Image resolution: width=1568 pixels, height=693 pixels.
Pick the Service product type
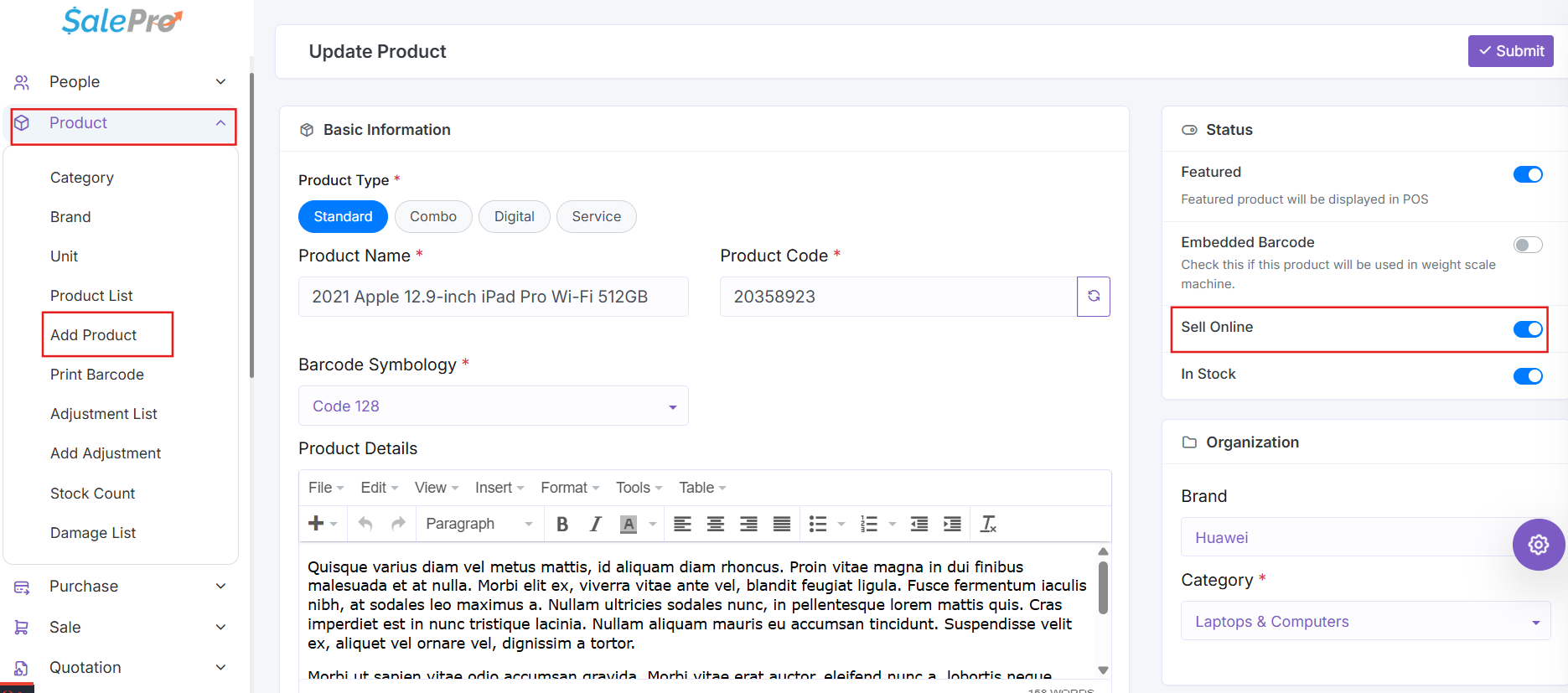pyautogui.click(x=597, y=216)
